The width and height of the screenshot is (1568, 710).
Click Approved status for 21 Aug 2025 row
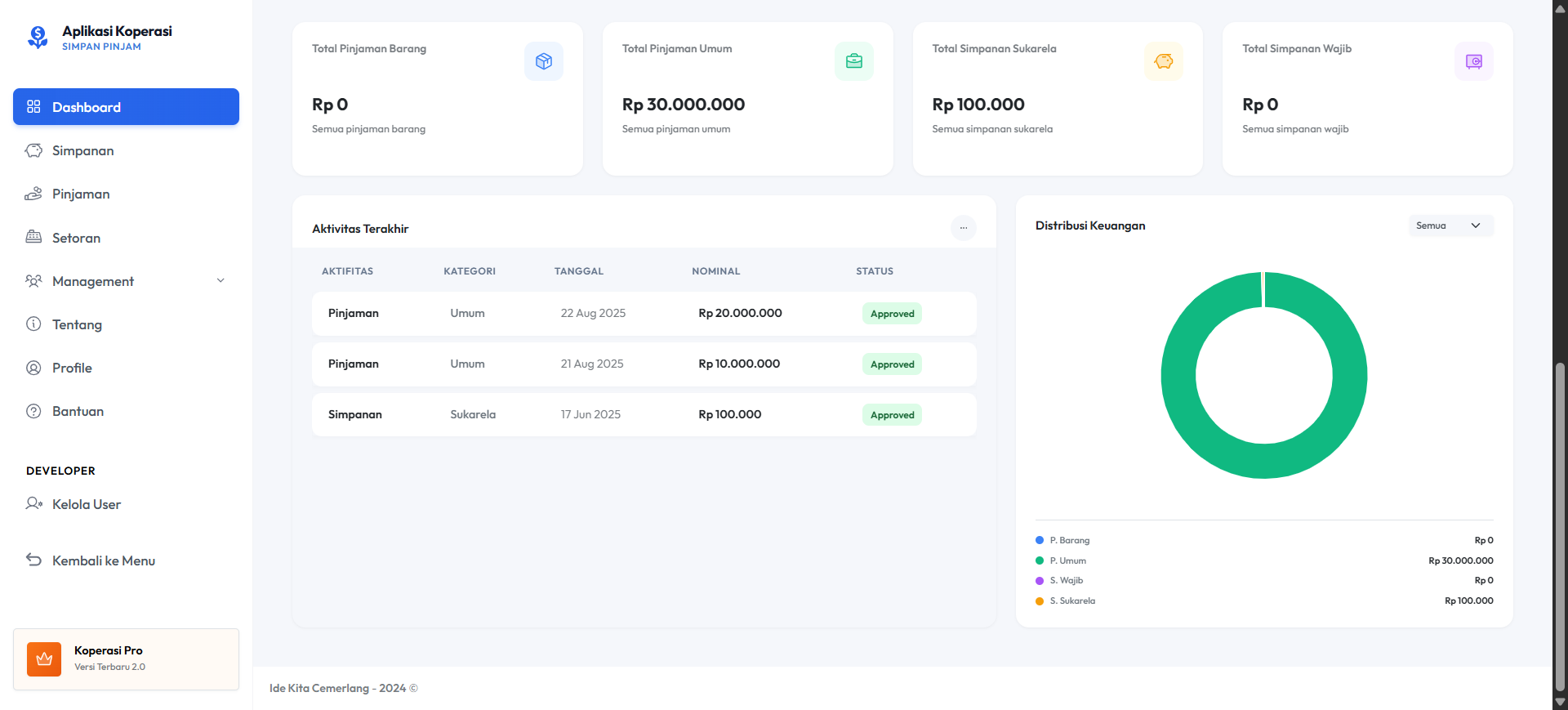[892, 364]
